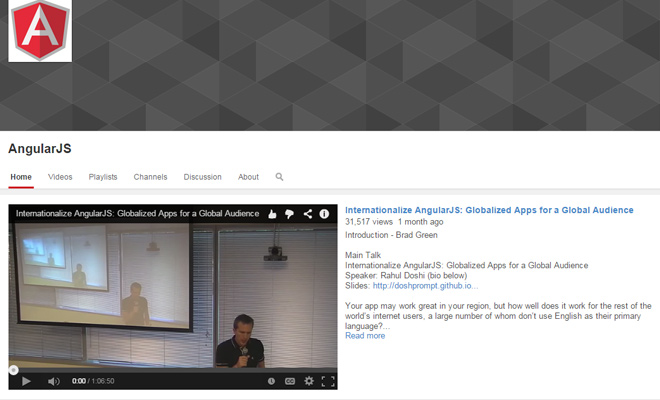Select the Home tab
The height and width of the screenshot is (400, 660).
point(21,177)
